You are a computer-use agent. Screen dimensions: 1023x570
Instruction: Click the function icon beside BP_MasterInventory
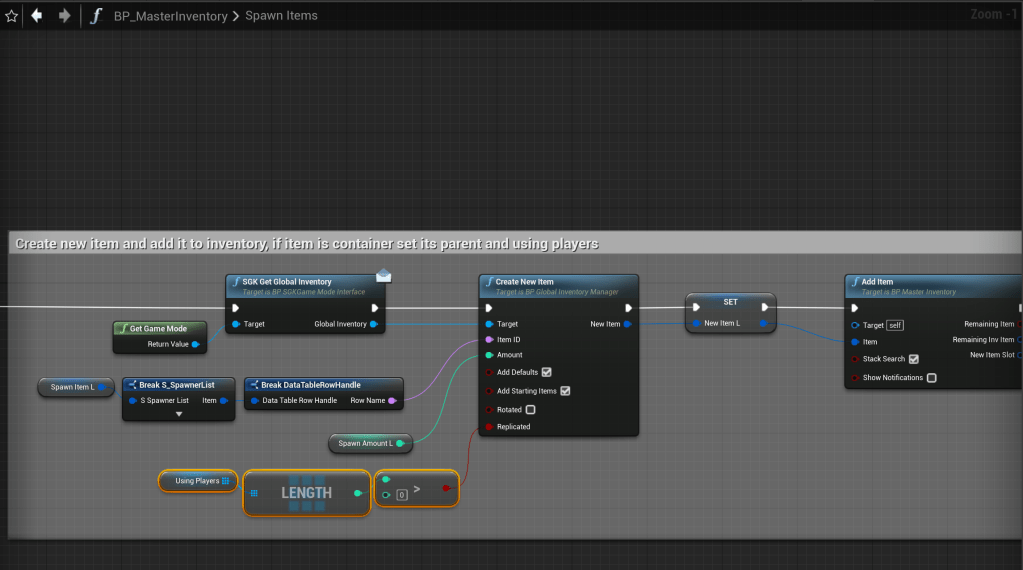point(96,16)
